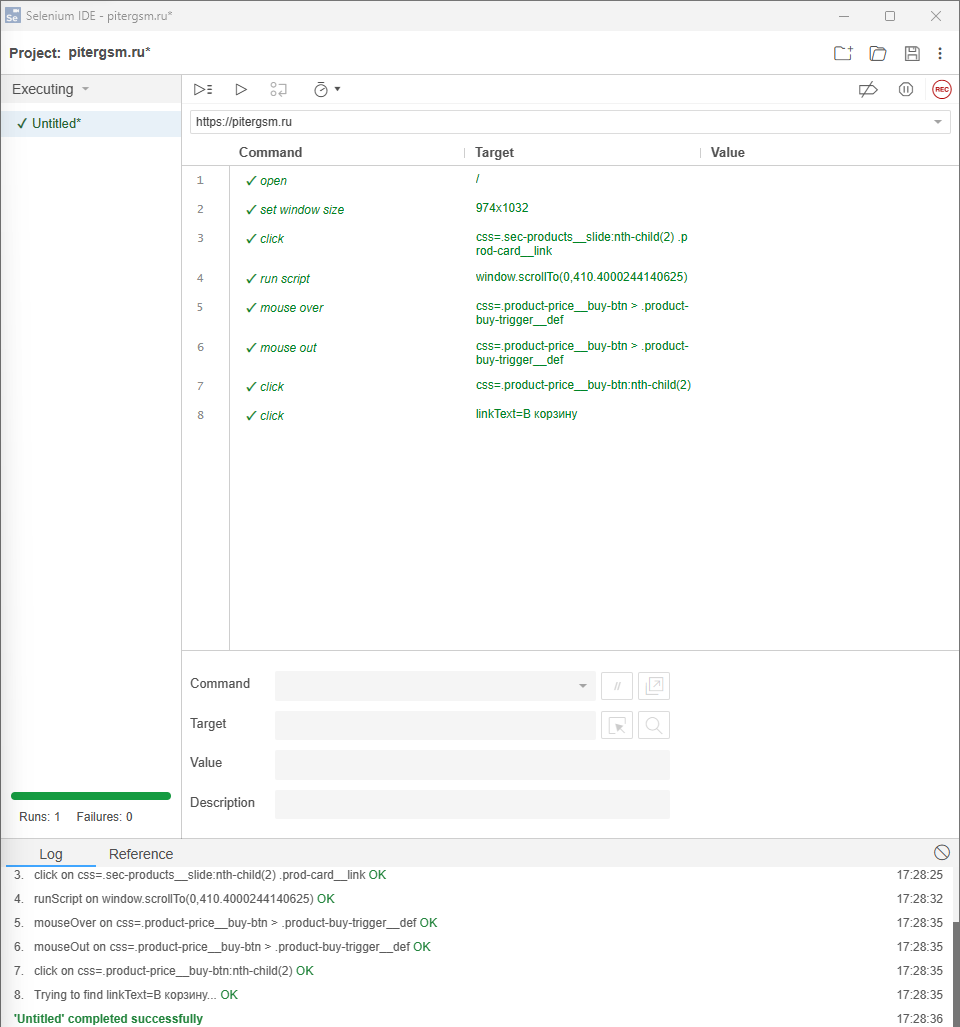Toggle enable/disable command slash button

pos(616,686)
